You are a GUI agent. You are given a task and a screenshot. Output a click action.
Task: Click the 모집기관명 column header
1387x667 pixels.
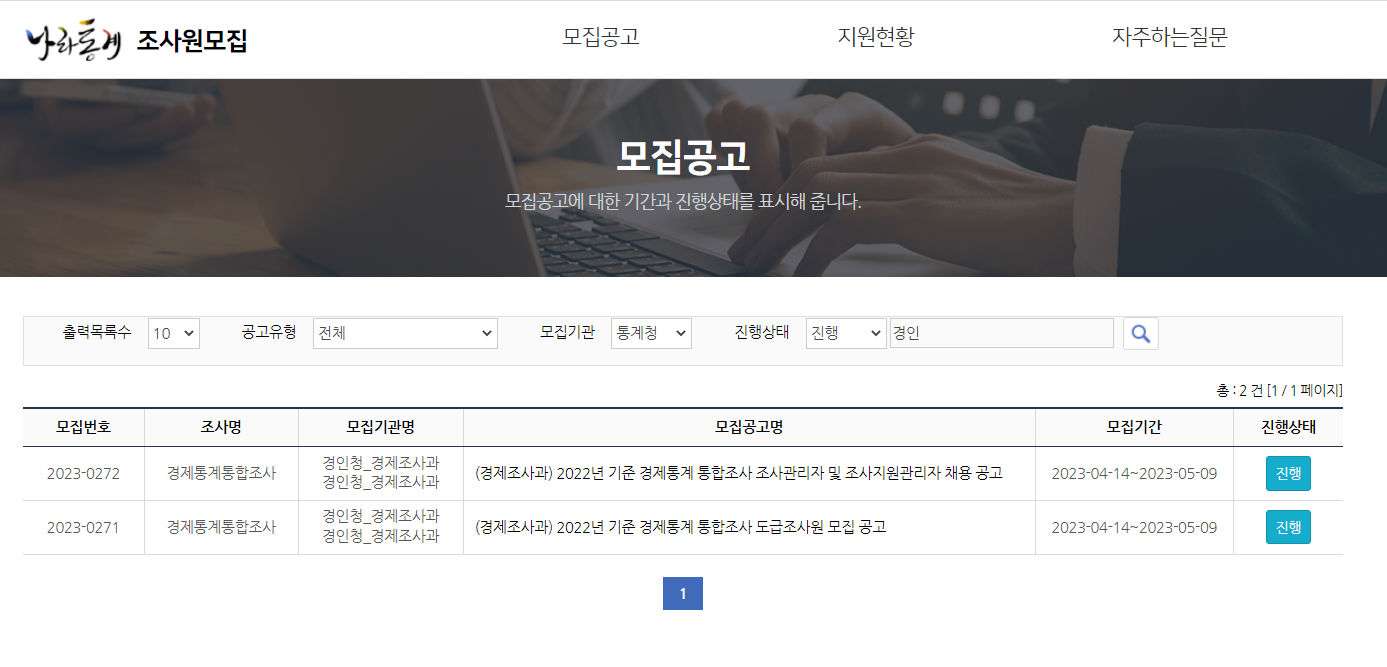[x=380, y=427]
